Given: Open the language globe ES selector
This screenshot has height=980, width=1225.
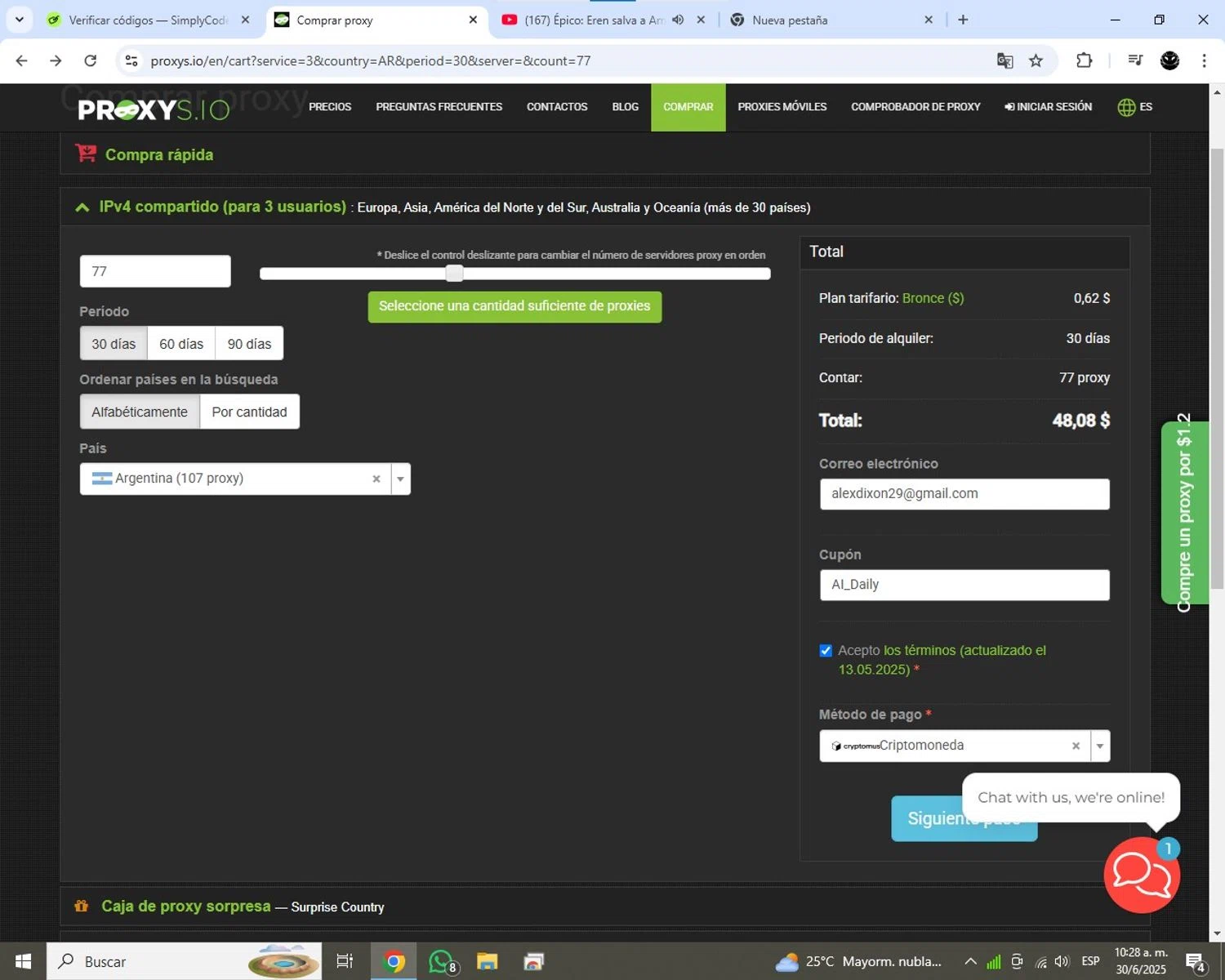Looking at the screenshot, I should (1134, 107).
